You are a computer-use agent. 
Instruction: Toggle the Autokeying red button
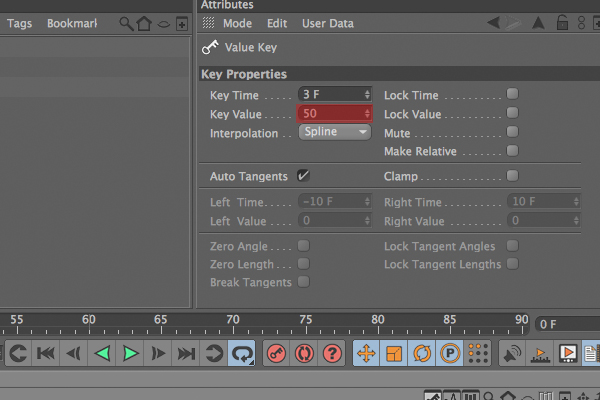[304, 353]
